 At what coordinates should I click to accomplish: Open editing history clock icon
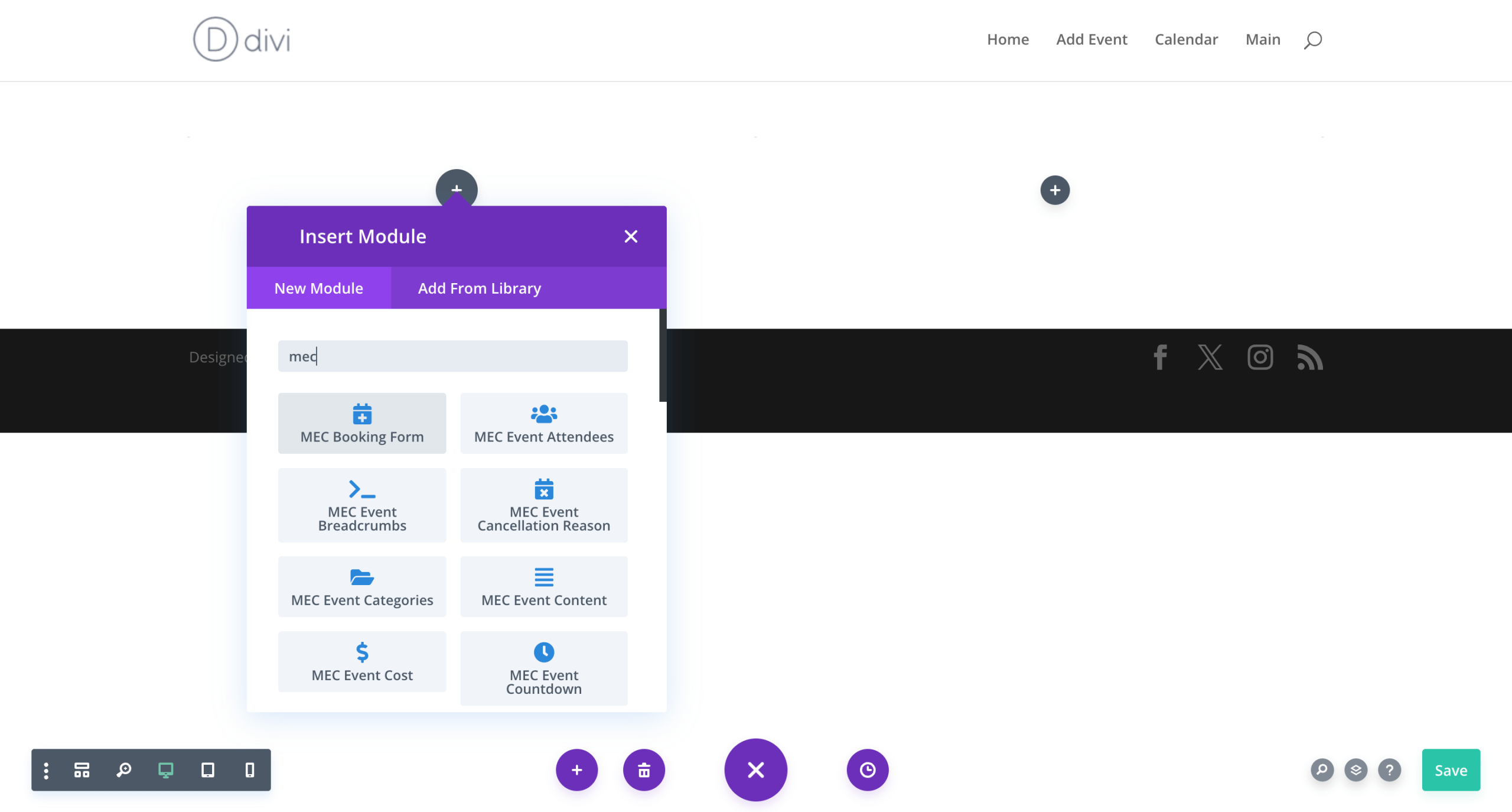(x=867, y=769)
